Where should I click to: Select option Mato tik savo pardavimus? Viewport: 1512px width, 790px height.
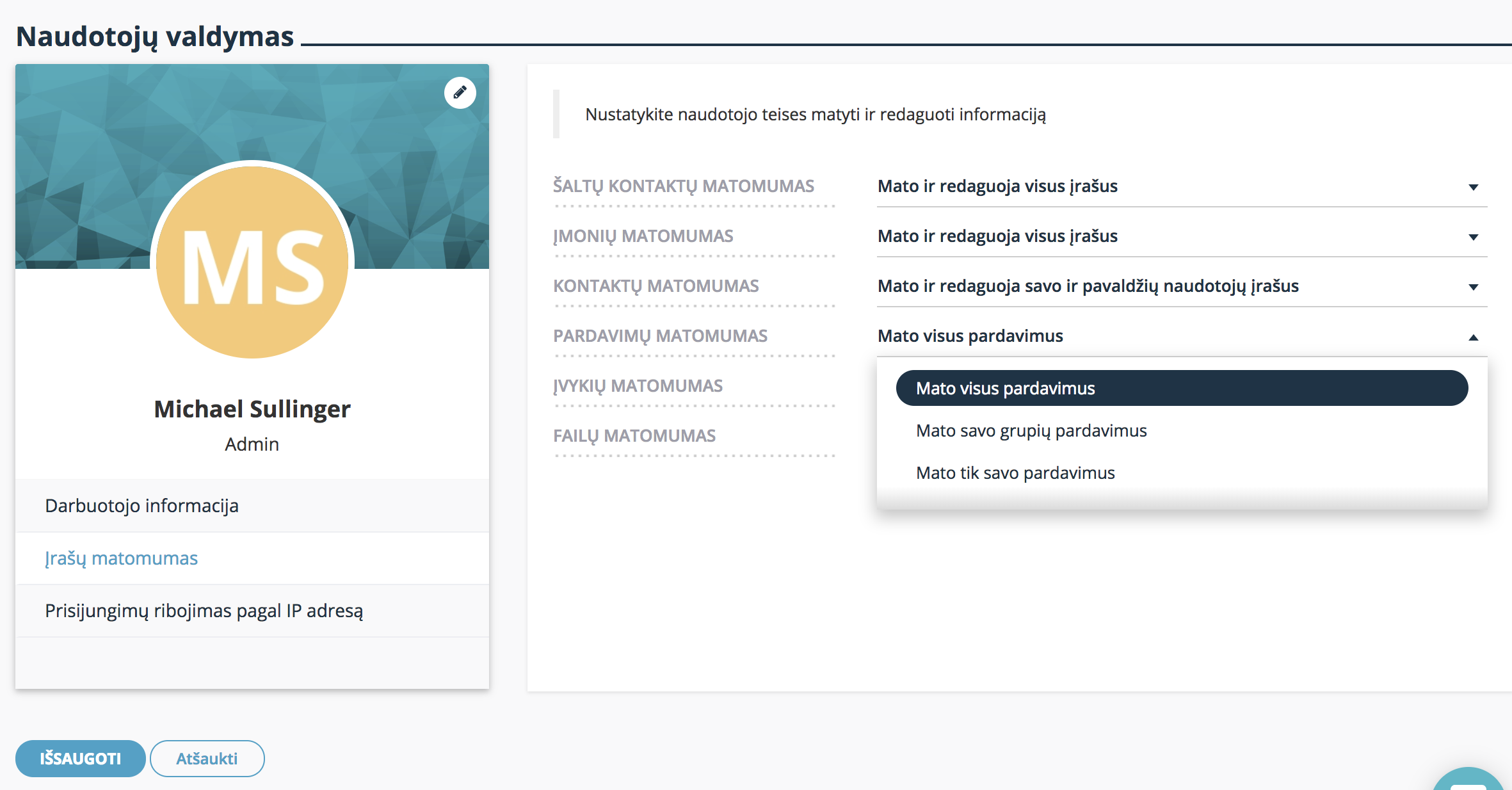[1182, 472]
